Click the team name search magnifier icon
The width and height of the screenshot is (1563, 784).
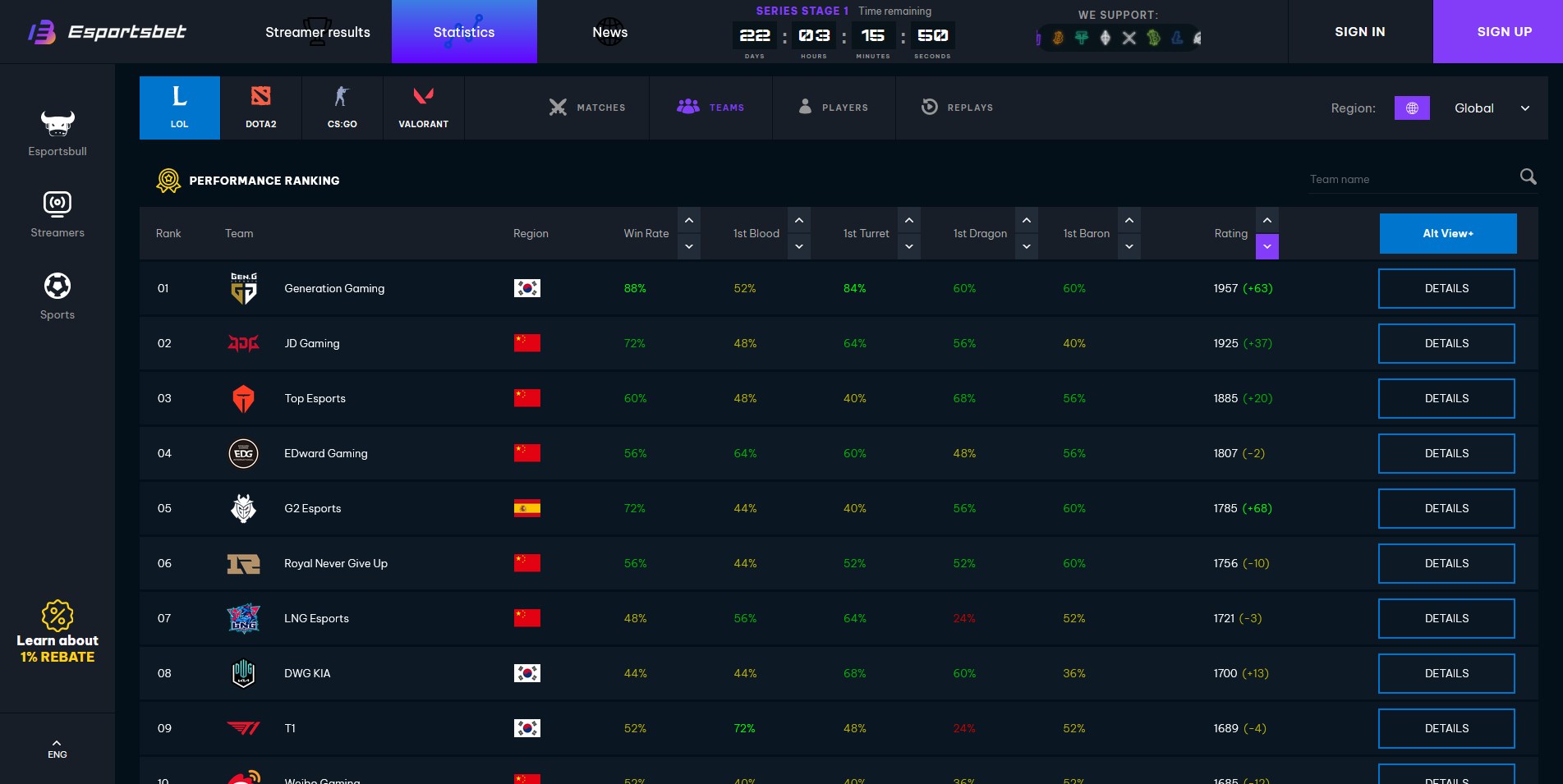pyautogui.click(x=1528, y=177)
